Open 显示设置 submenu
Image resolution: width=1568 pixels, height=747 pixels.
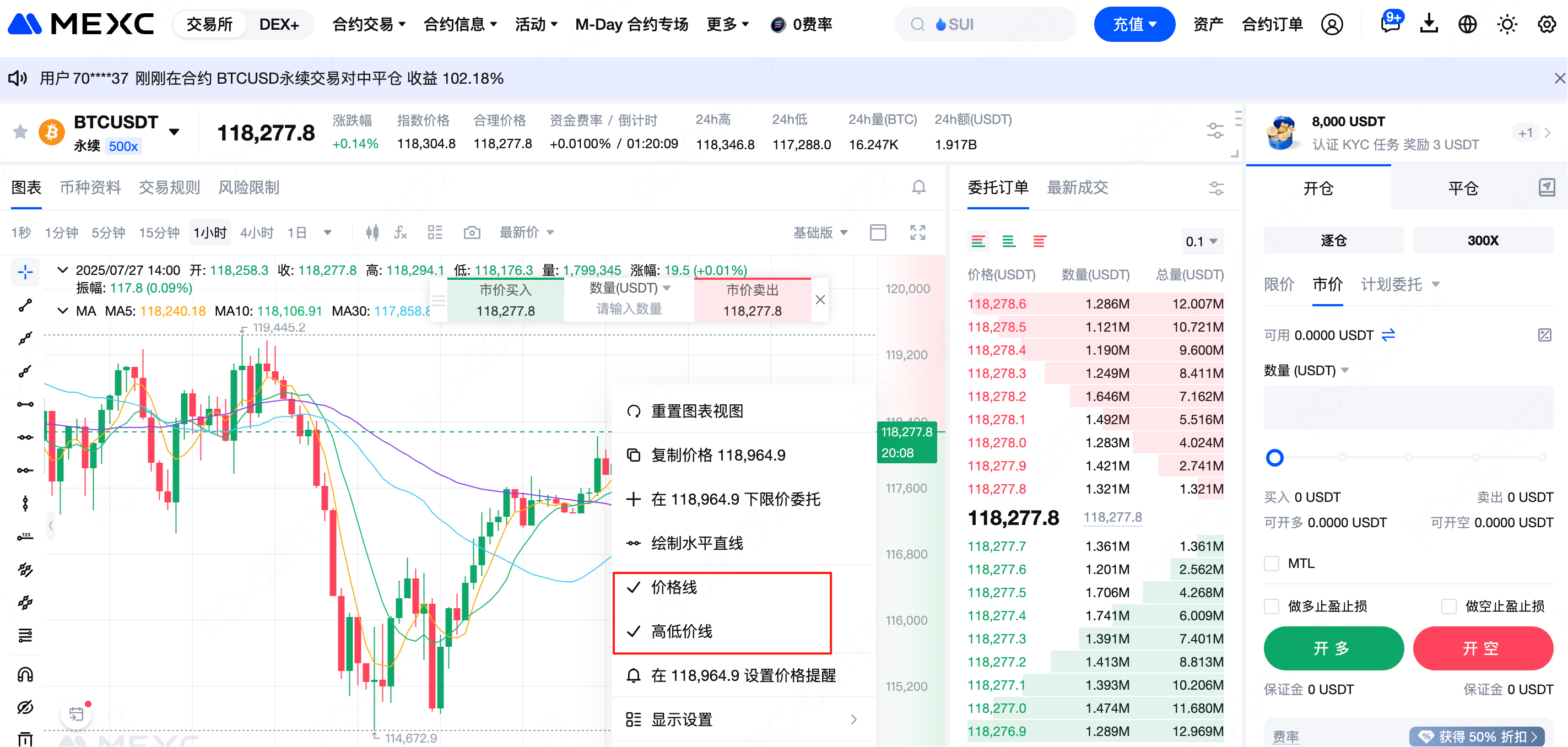click(x=743, y=719)
